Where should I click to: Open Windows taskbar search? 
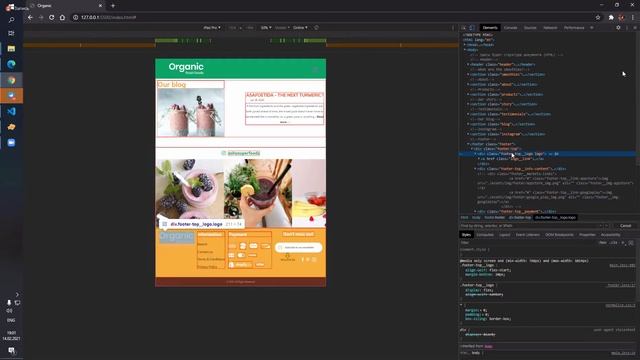click(11, 20)
